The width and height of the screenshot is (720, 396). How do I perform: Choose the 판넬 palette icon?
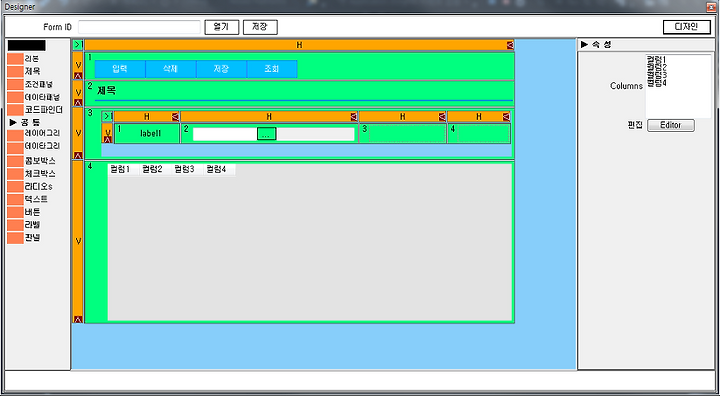tap(15, 238)
